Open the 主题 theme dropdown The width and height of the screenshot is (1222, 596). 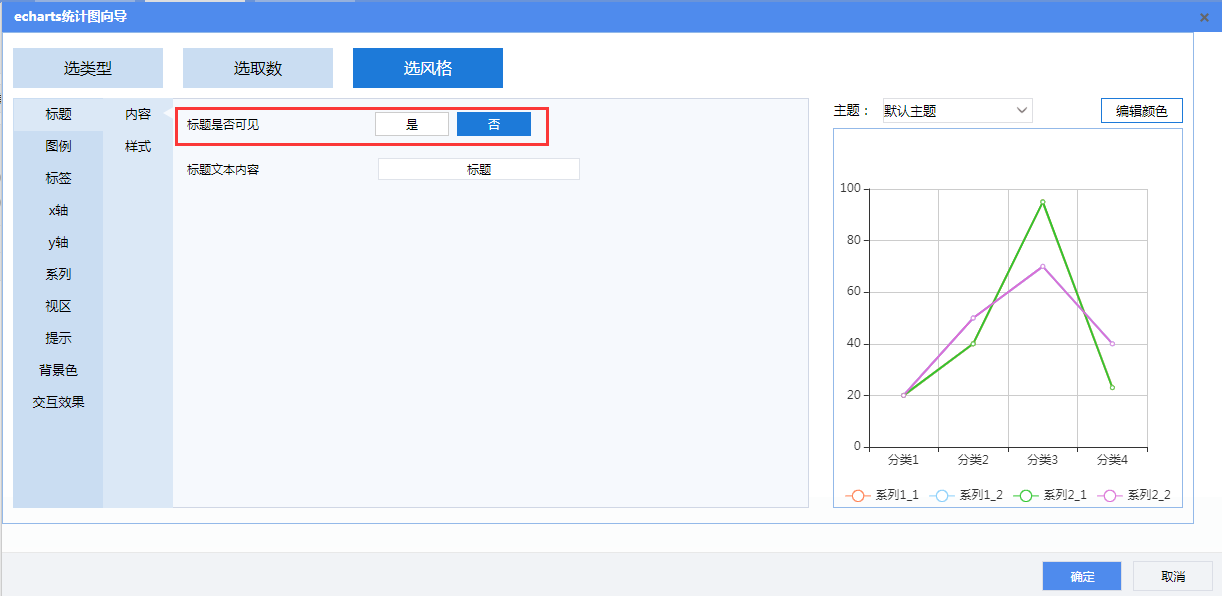click(956, 111)
